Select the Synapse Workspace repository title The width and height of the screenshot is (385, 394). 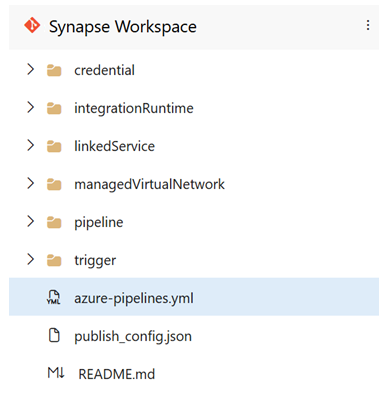point(123,27)
